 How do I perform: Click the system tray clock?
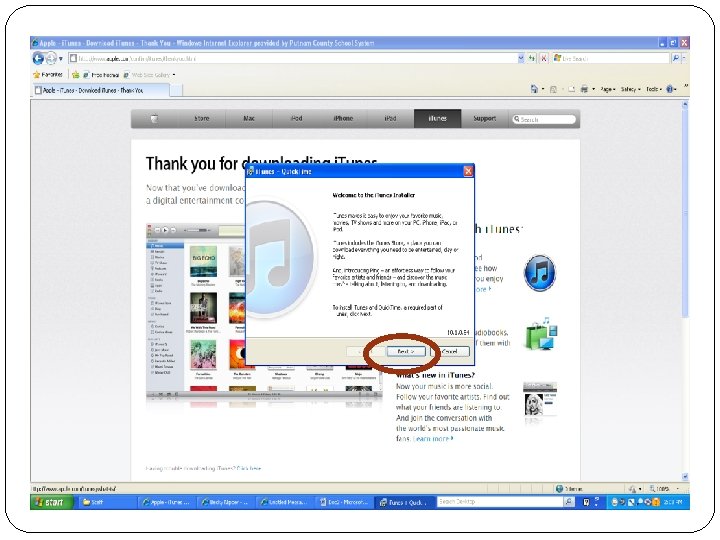[675, 502]
